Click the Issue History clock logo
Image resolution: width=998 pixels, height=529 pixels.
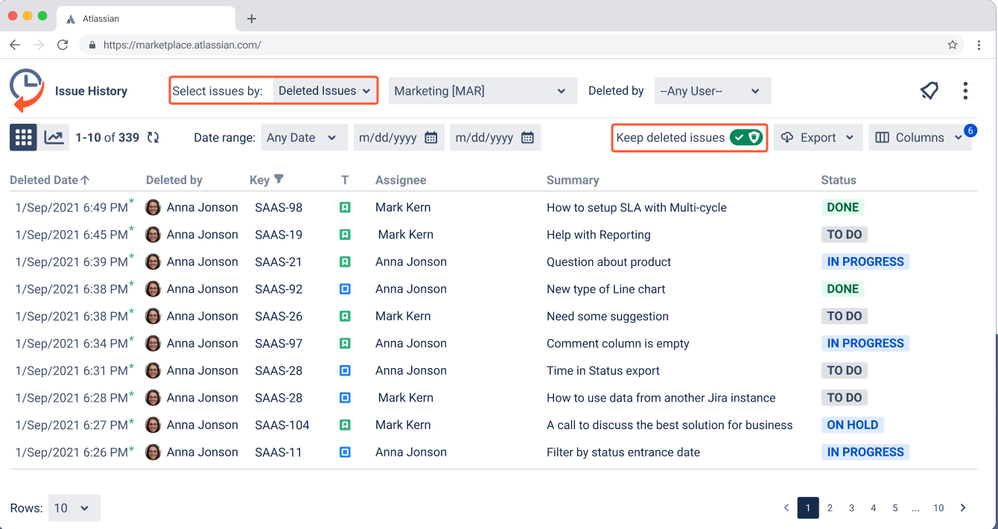point(27,90)
